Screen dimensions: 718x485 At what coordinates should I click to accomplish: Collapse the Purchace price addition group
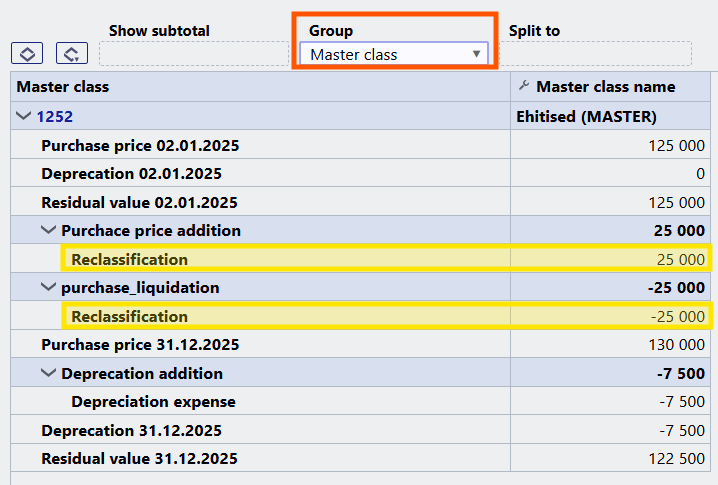point(48,229)
